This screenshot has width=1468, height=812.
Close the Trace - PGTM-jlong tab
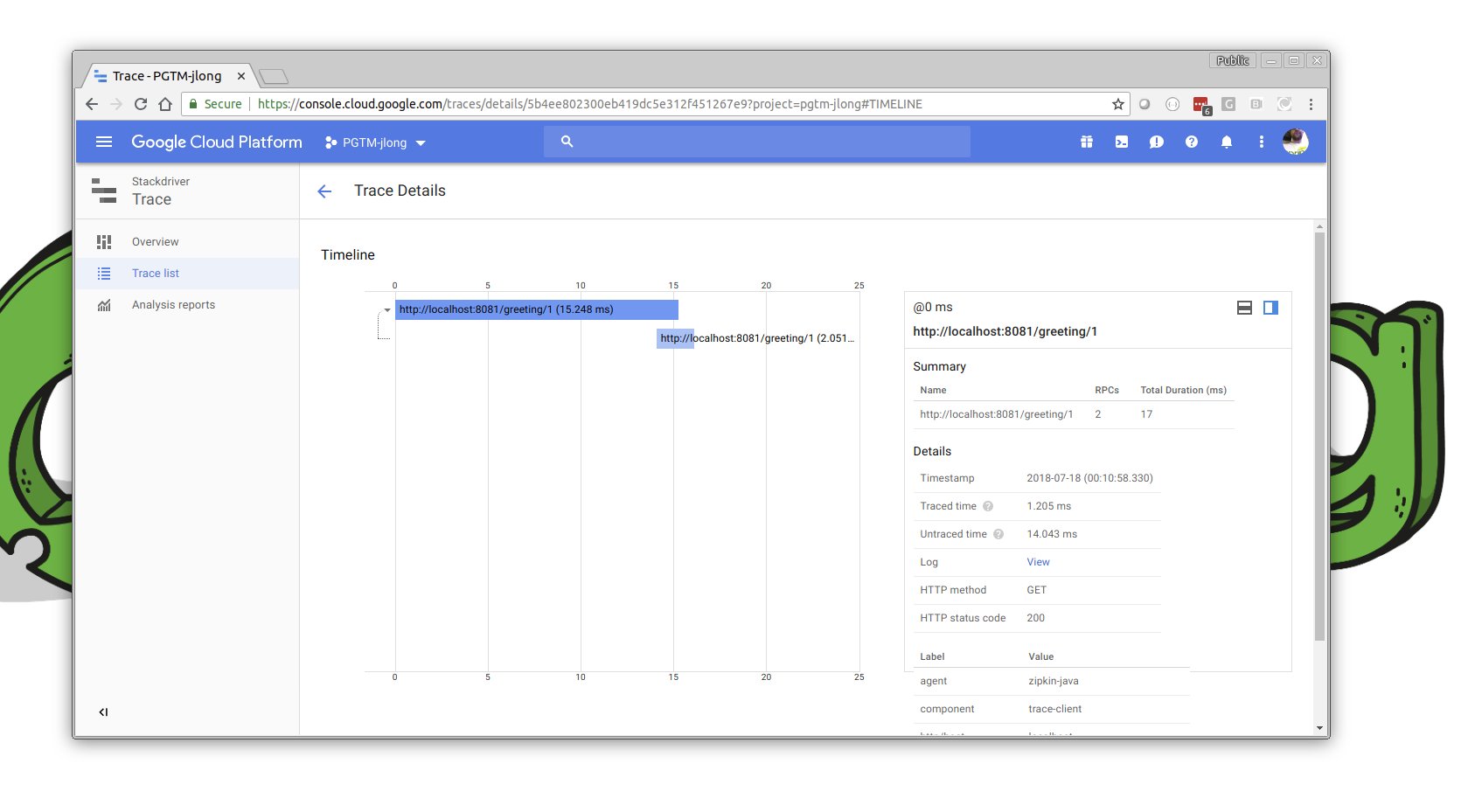point(241,76)
